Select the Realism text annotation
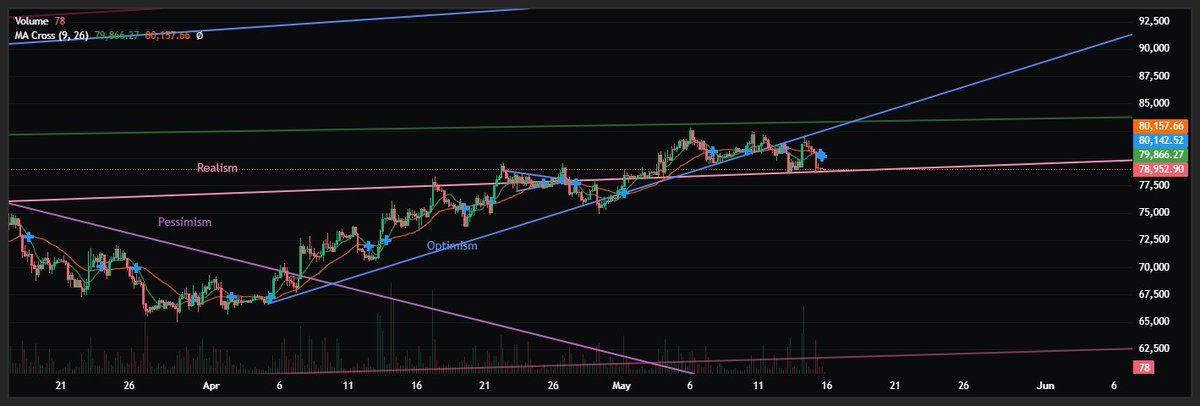 click(x=217, y=168)
